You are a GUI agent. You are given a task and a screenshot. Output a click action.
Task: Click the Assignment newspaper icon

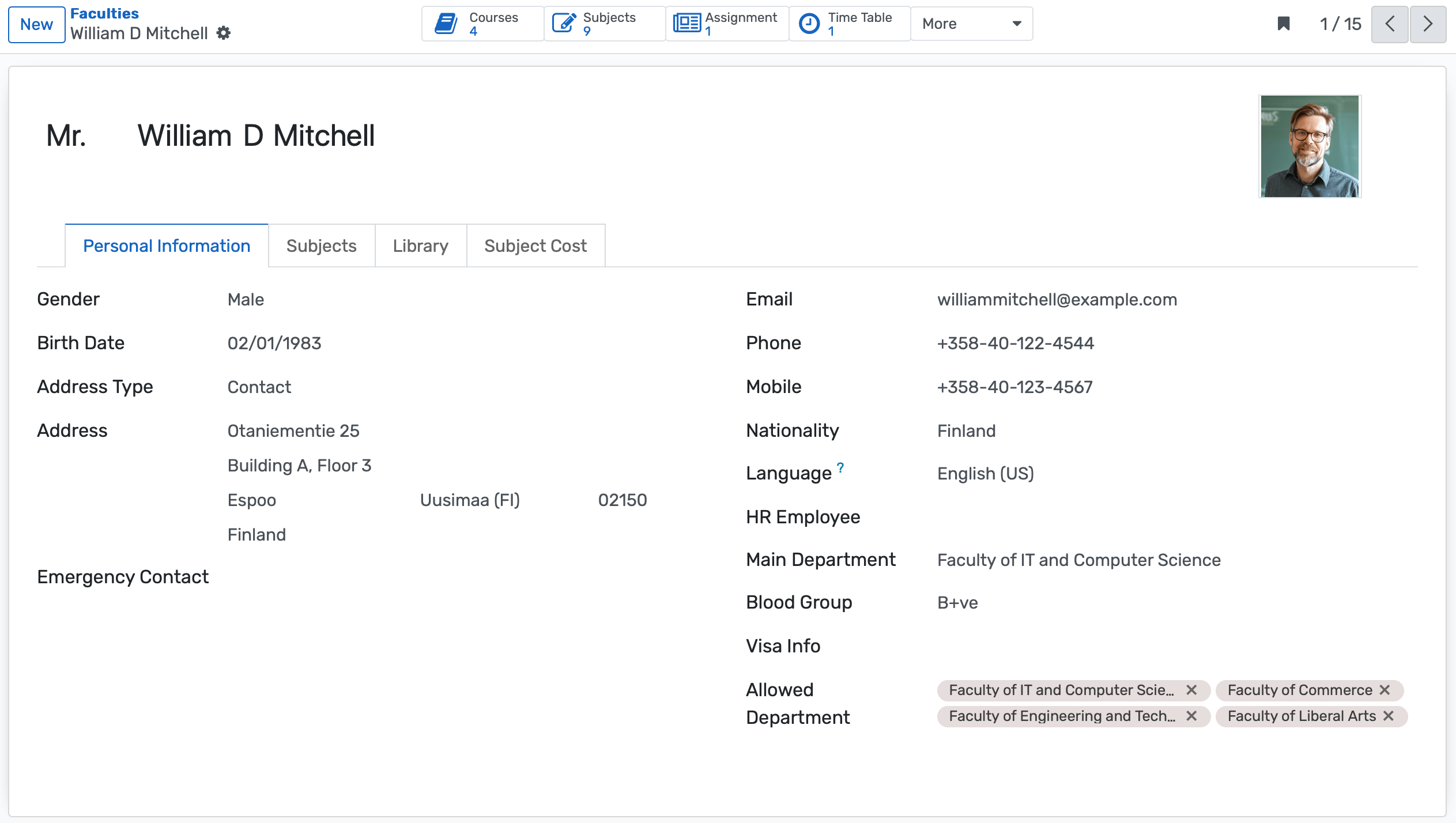(x=686, y=24)
